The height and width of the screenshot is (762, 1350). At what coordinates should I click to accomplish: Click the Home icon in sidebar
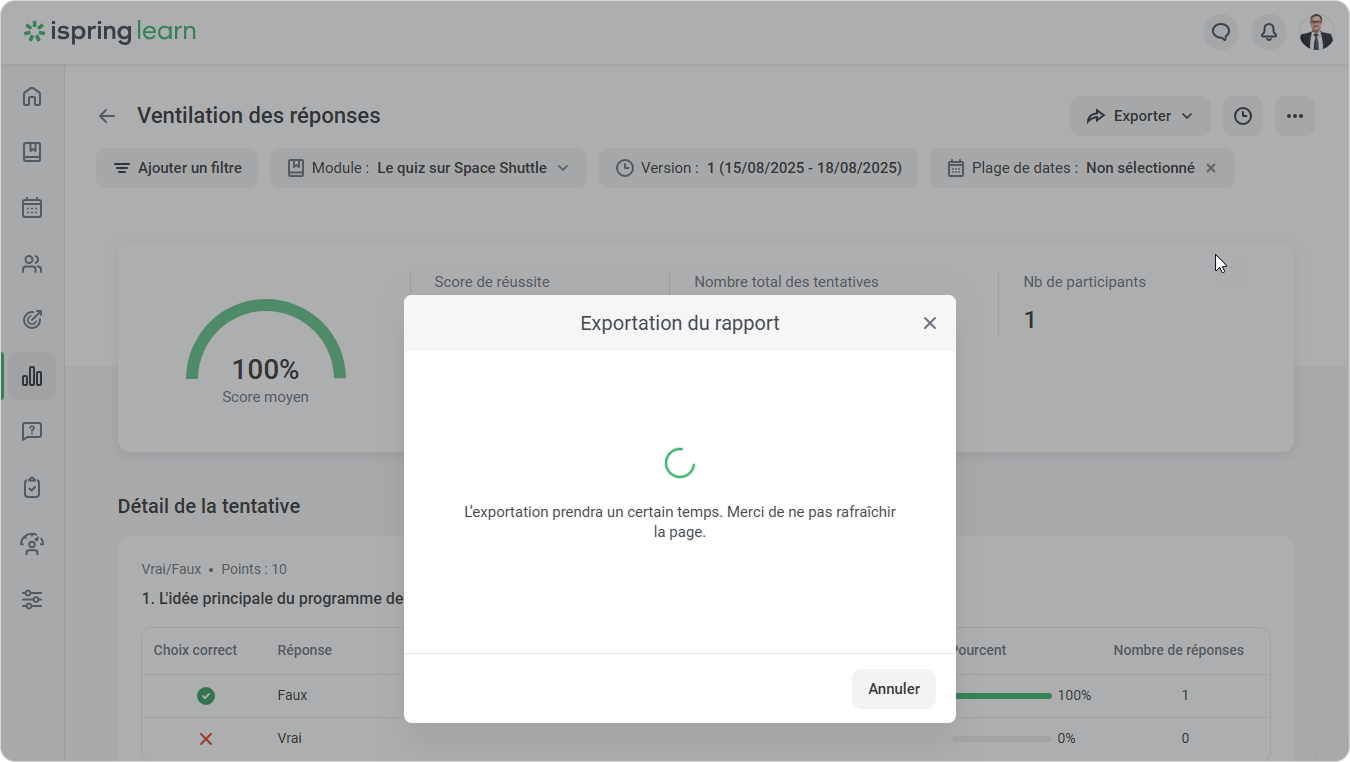click(x=32, y=97)
